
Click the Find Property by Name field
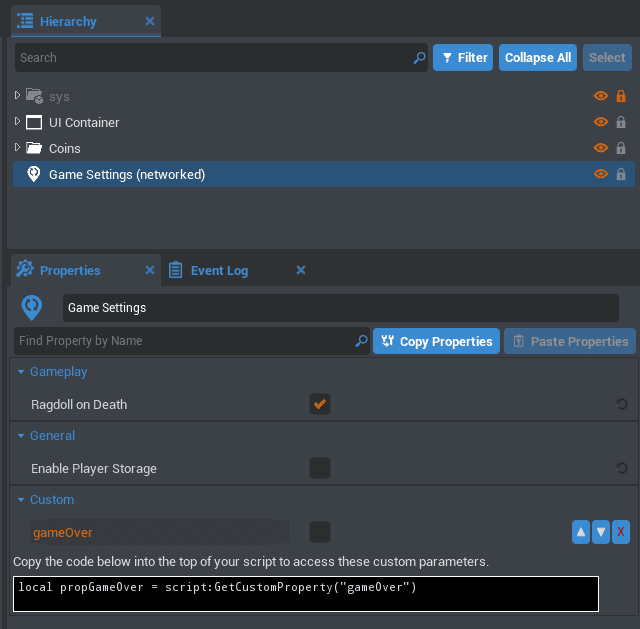(185, 341)
